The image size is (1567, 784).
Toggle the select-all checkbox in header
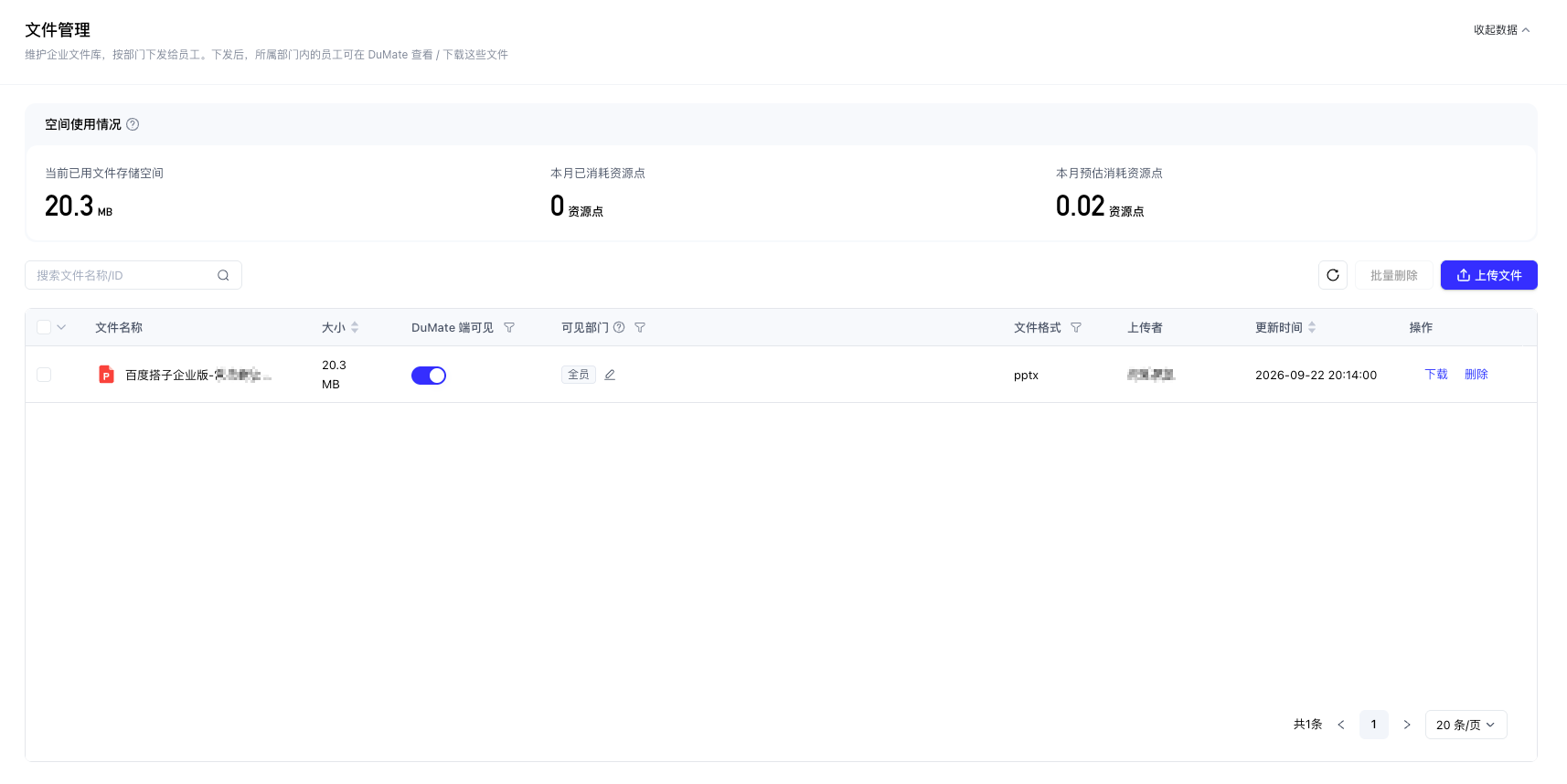(44, 327)
